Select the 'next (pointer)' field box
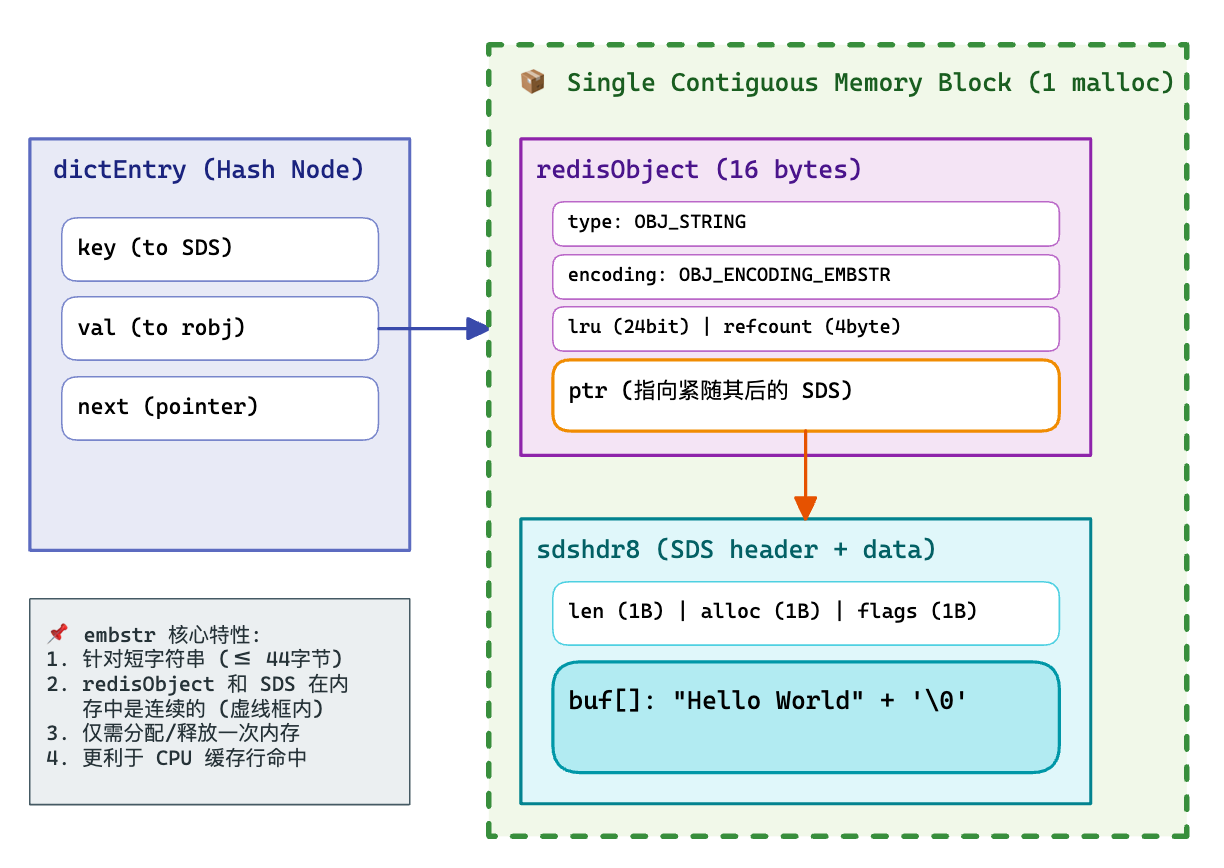This screenshot has height=868, width=1224. click(x=220, y=408)
